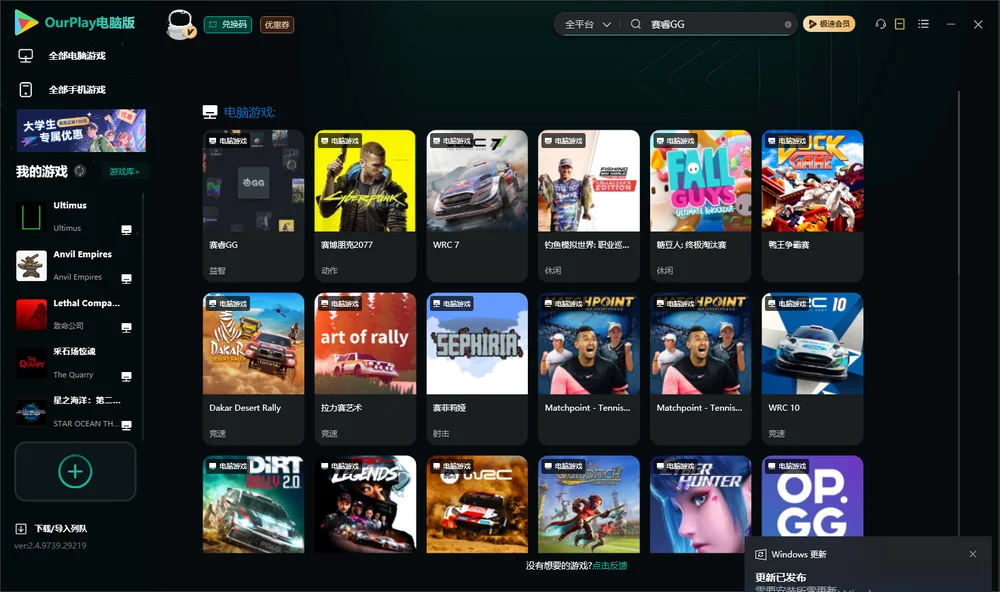Open the 鸭王争霸赛 game card
The image size is (1000, 592).
(x=812, y=205)
